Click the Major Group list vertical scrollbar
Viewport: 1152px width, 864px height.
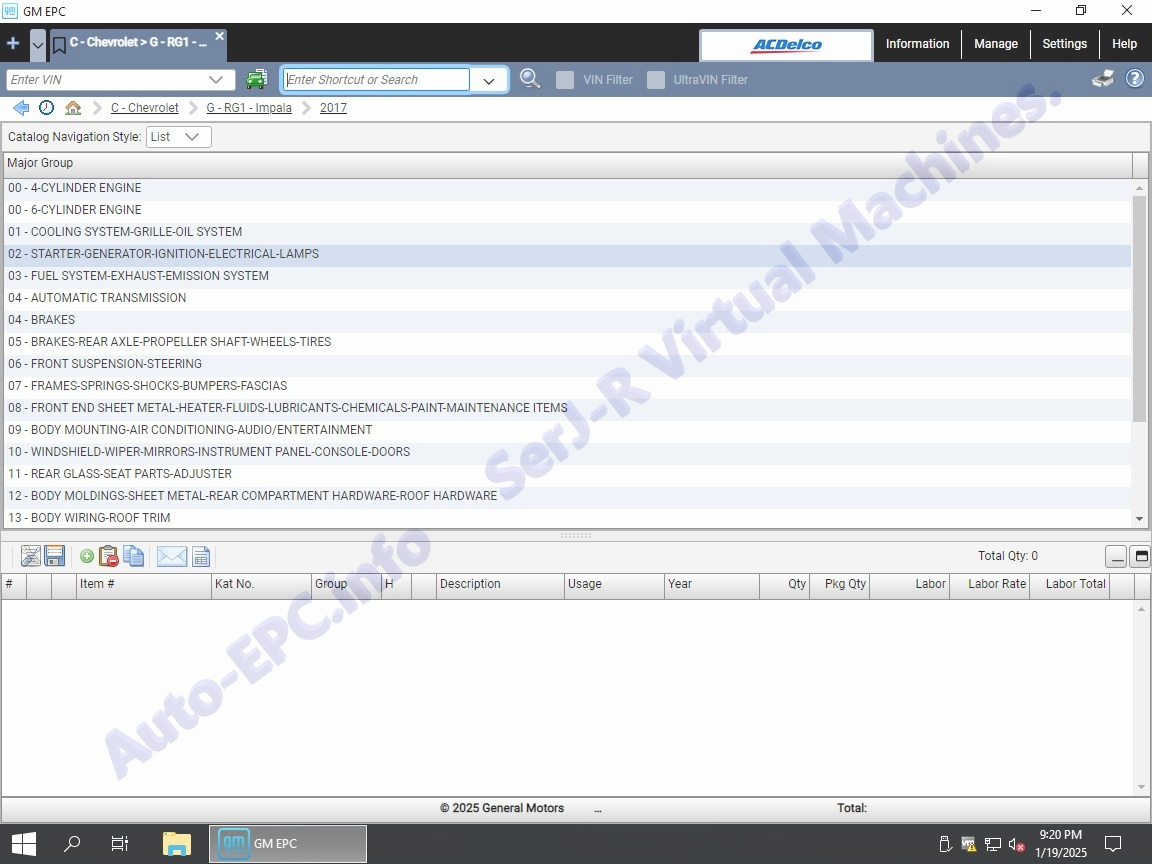pyautogui.click(x=1139, y=308)
